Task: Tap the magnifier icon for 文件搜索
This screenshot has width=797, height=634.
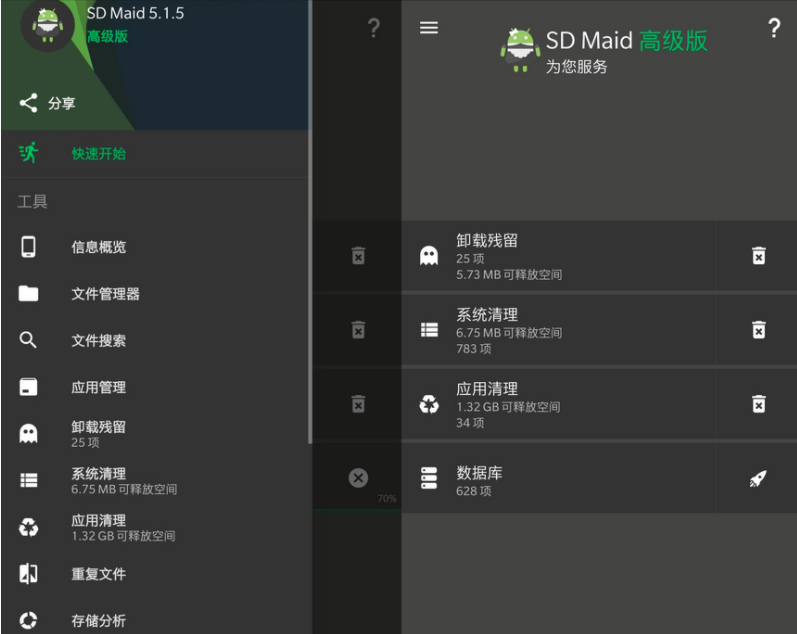Action: (28, 340)
